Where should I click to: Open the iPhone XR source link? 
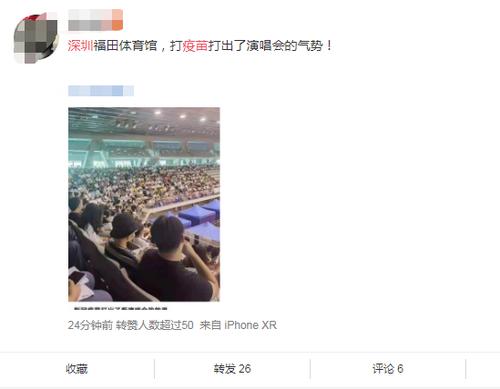pyautogui.click(x=251, y=325)
